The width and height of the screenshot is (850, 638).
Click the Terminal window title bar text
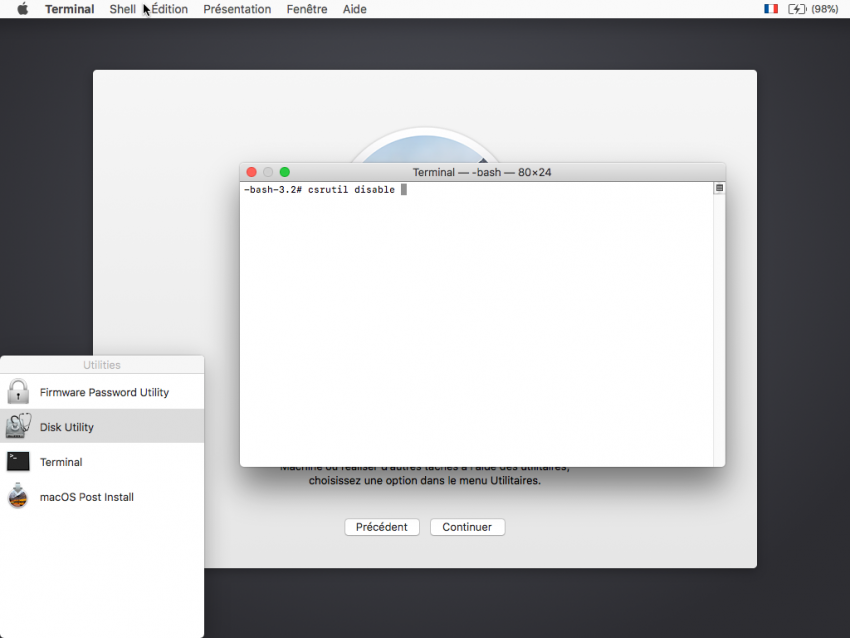click(482, 172)
